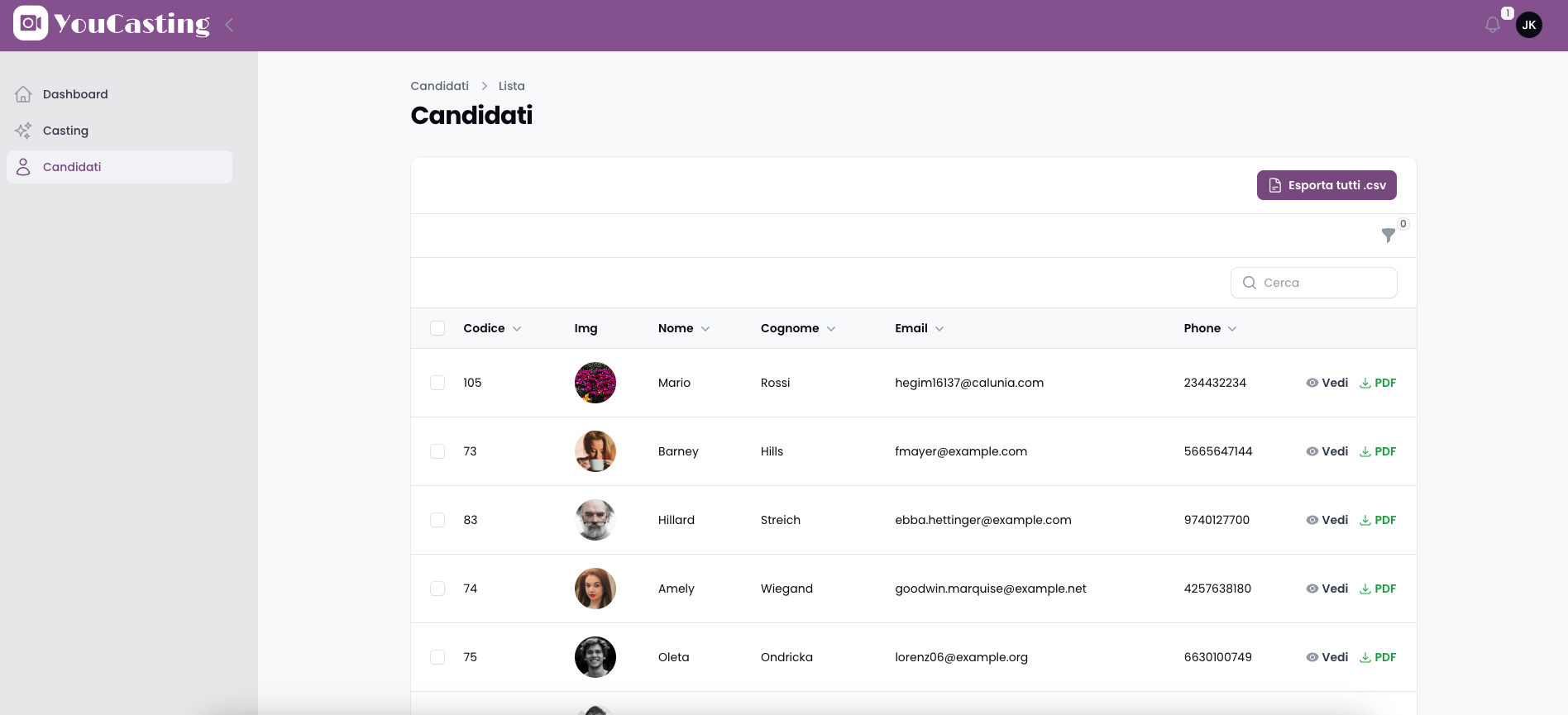Open the notifications bell
The width and height of the screenshot is (1568, 715).
point(1493,25)
